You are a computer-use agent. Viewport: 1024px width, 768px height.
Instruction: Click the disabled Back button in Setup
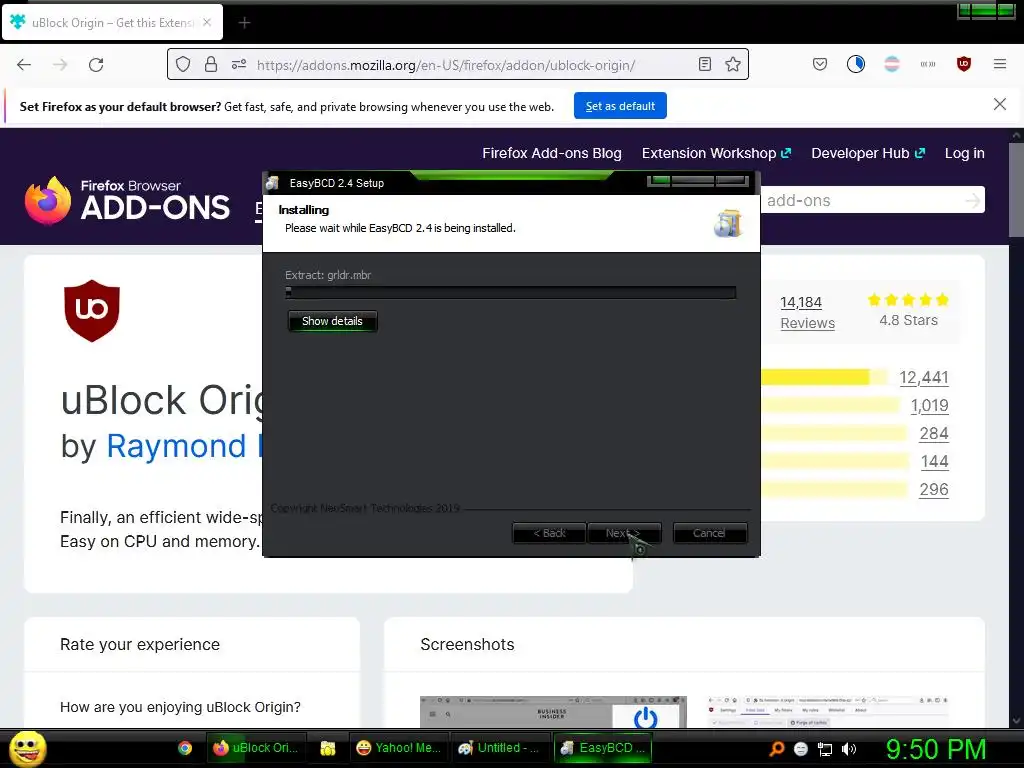[549, 533]
